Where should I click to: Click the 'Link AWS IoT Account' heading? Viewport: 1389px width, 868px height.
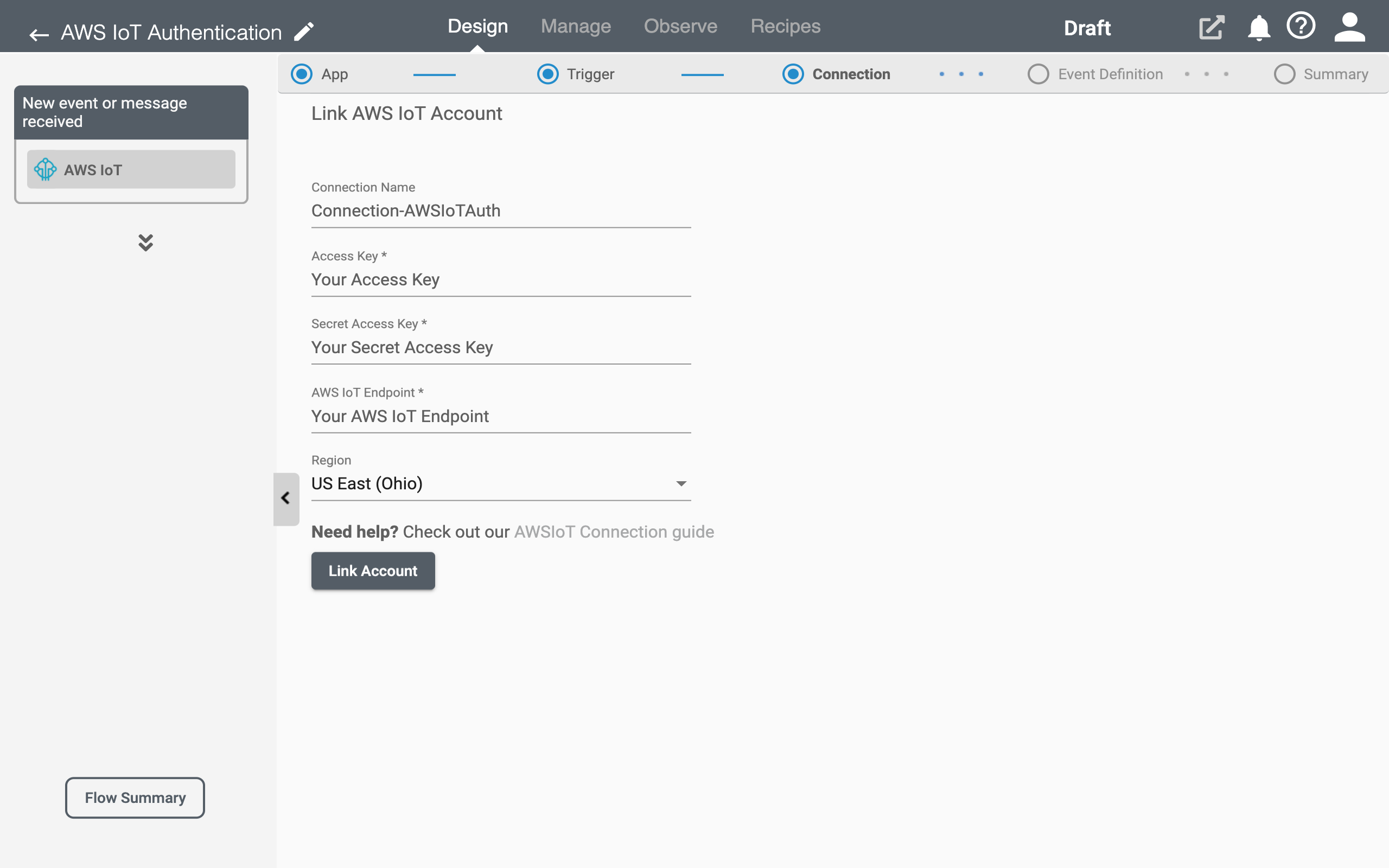click(406, 113)
